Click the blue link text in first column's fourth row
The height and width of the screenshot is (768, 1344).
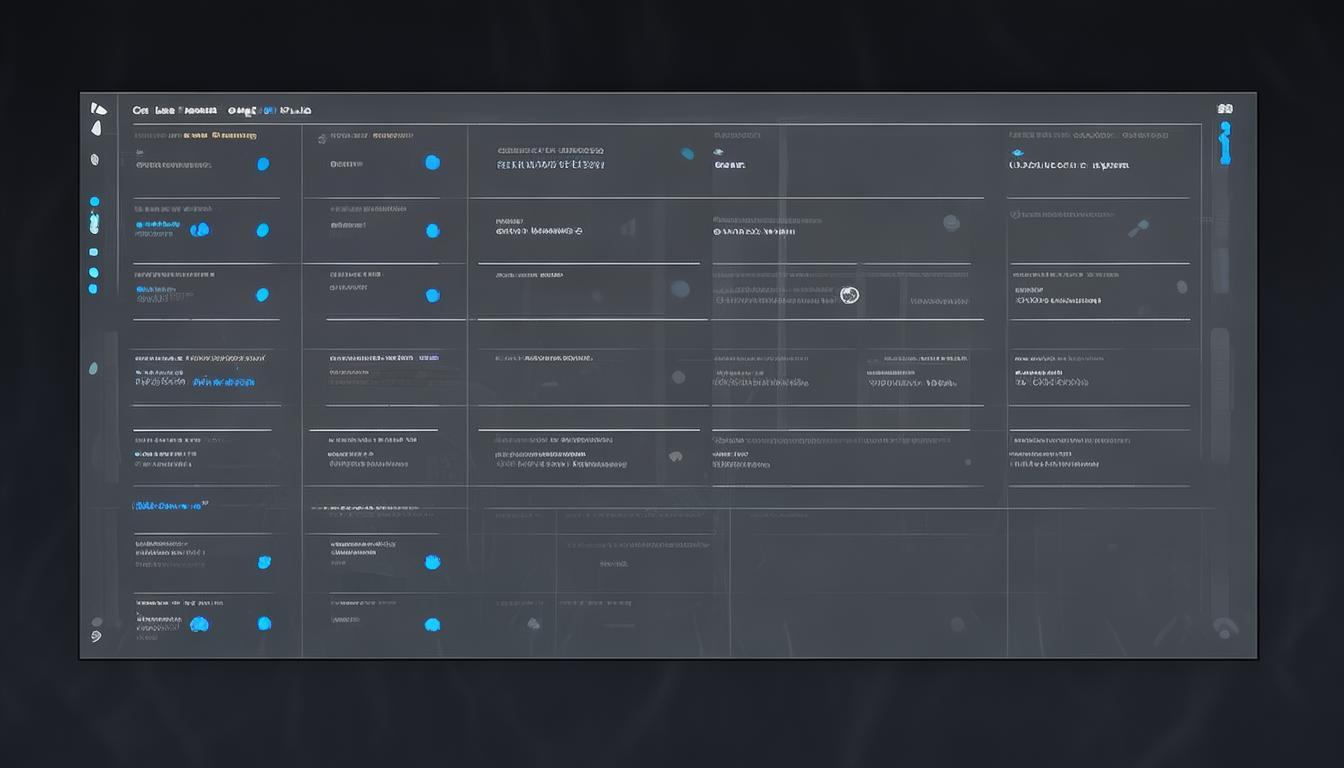coord(223,382)
